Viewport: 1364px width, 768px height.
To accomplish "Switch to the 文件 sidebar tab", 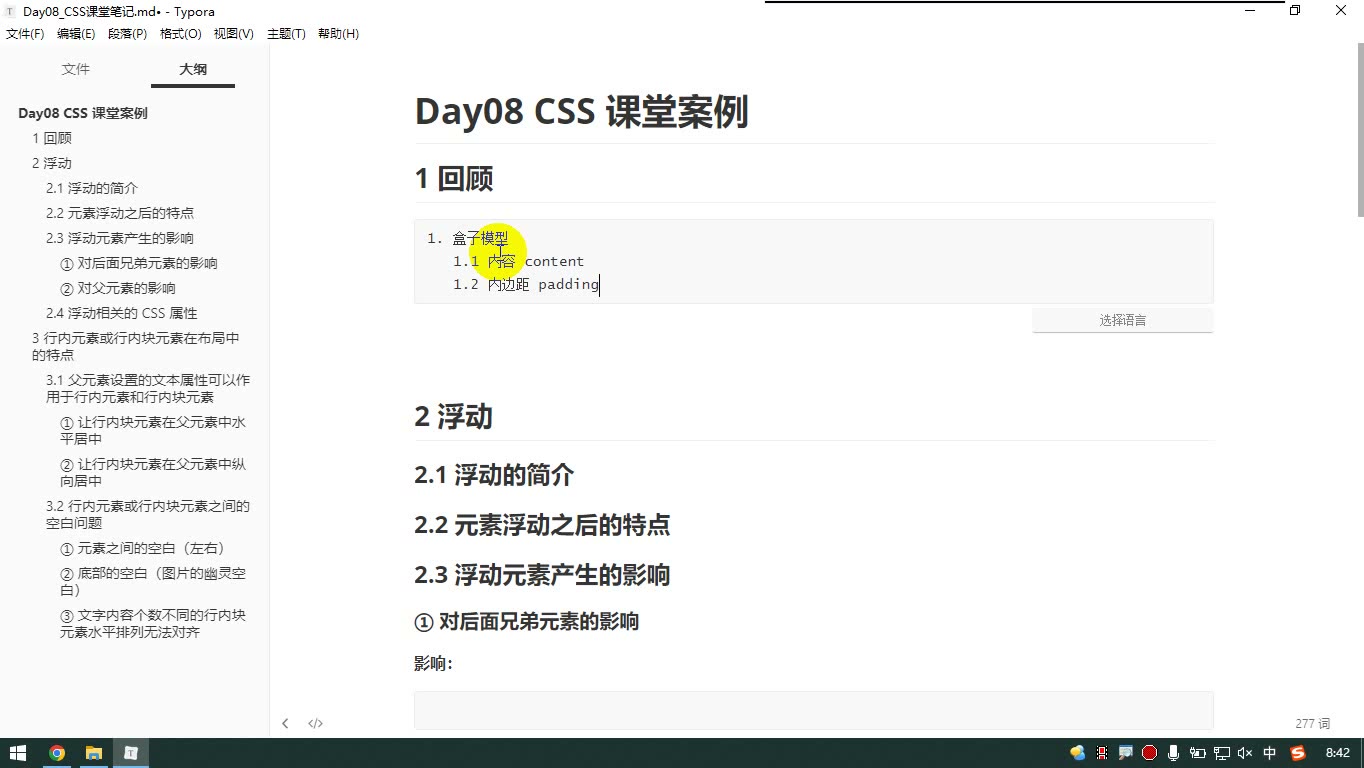I will click(x=76, y=69).
